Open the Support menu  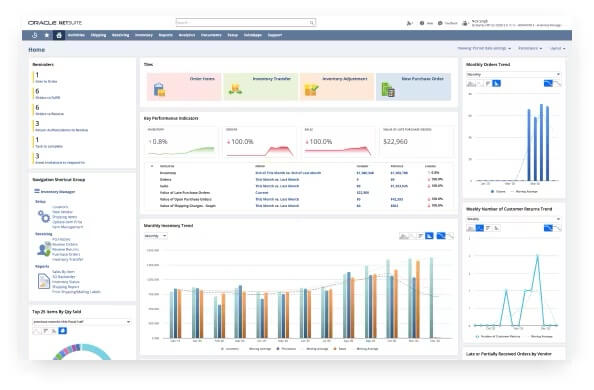coord(275,35)
